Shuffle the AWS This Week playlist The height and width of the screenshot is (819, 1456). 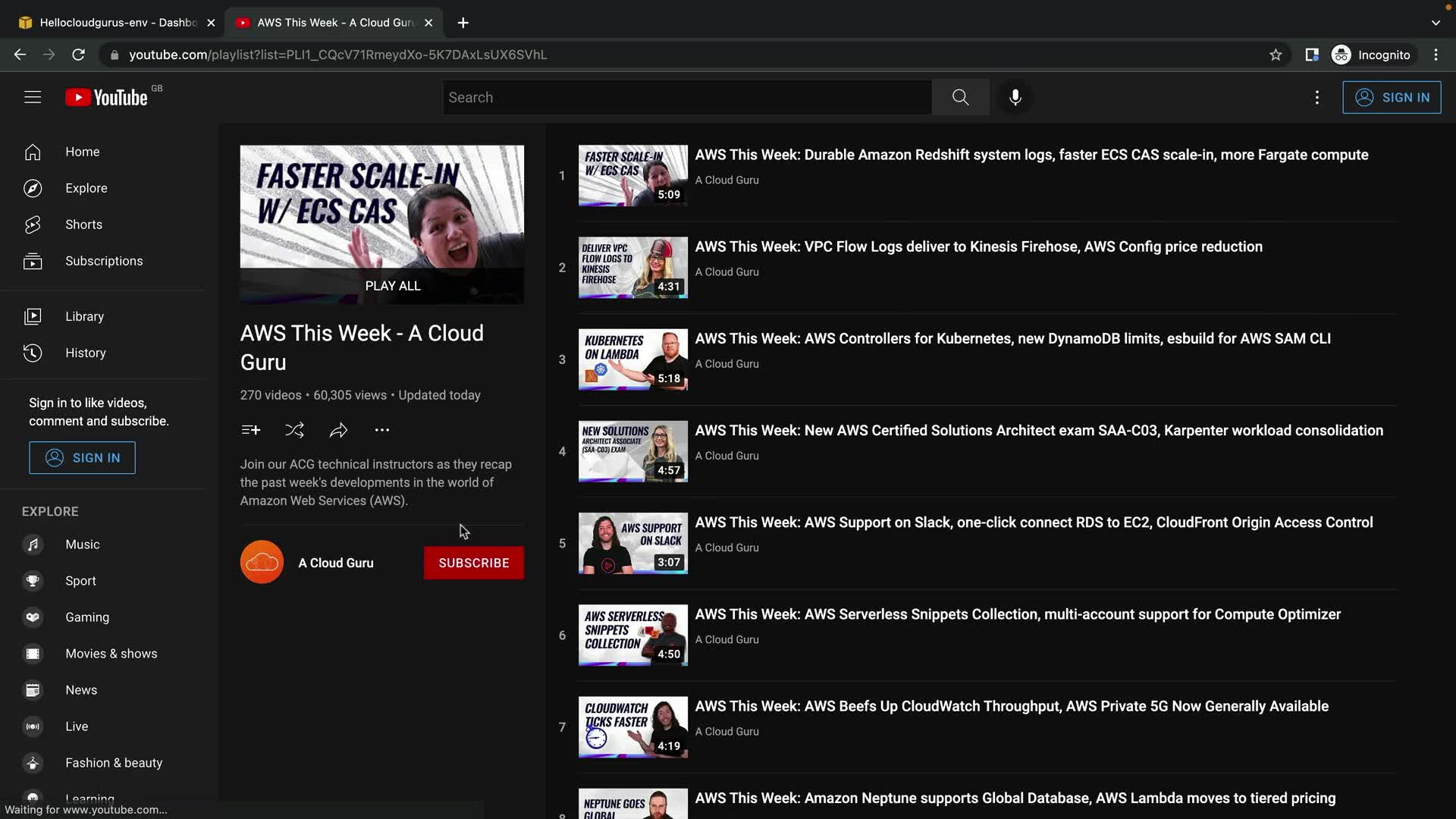coord(294,431)
